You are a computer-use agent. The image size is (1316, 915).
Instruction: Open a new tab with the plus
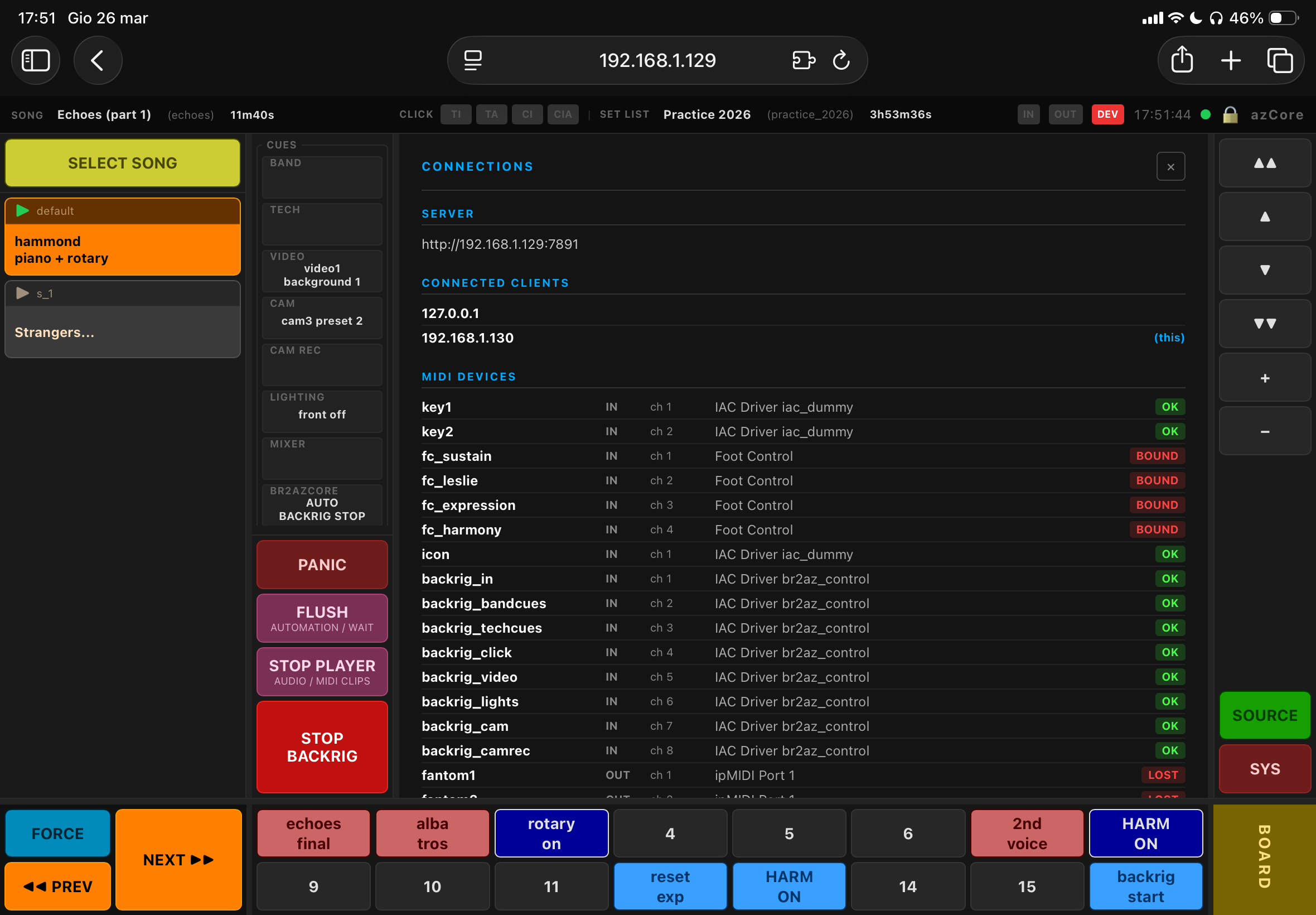(1230, 60)
